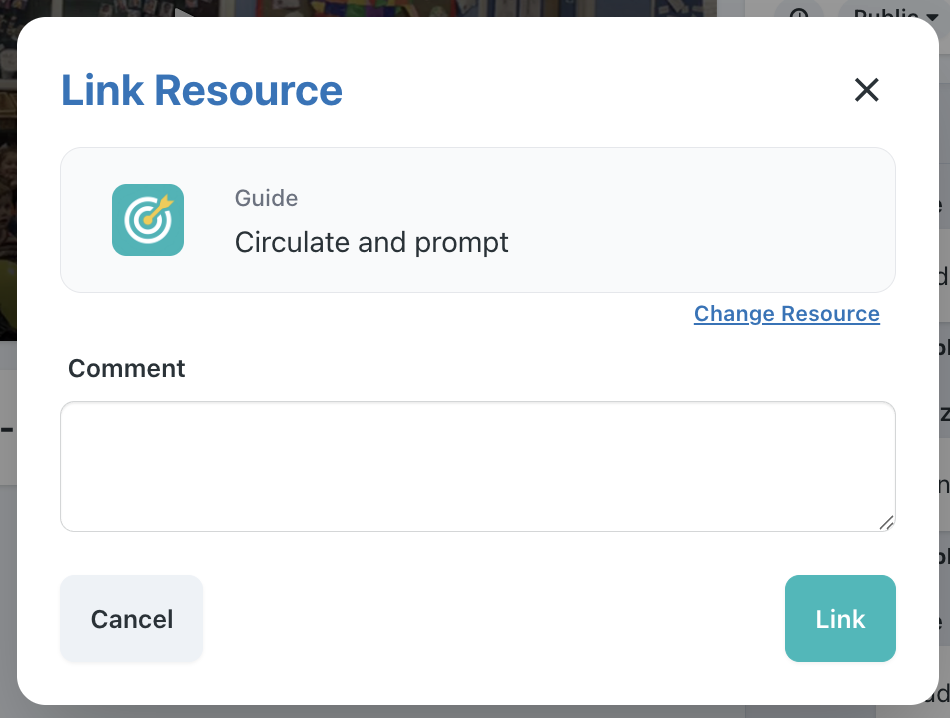Select the 'Circulate and prompt' resource title
This screenshot has width=950, height=718.
371,242
